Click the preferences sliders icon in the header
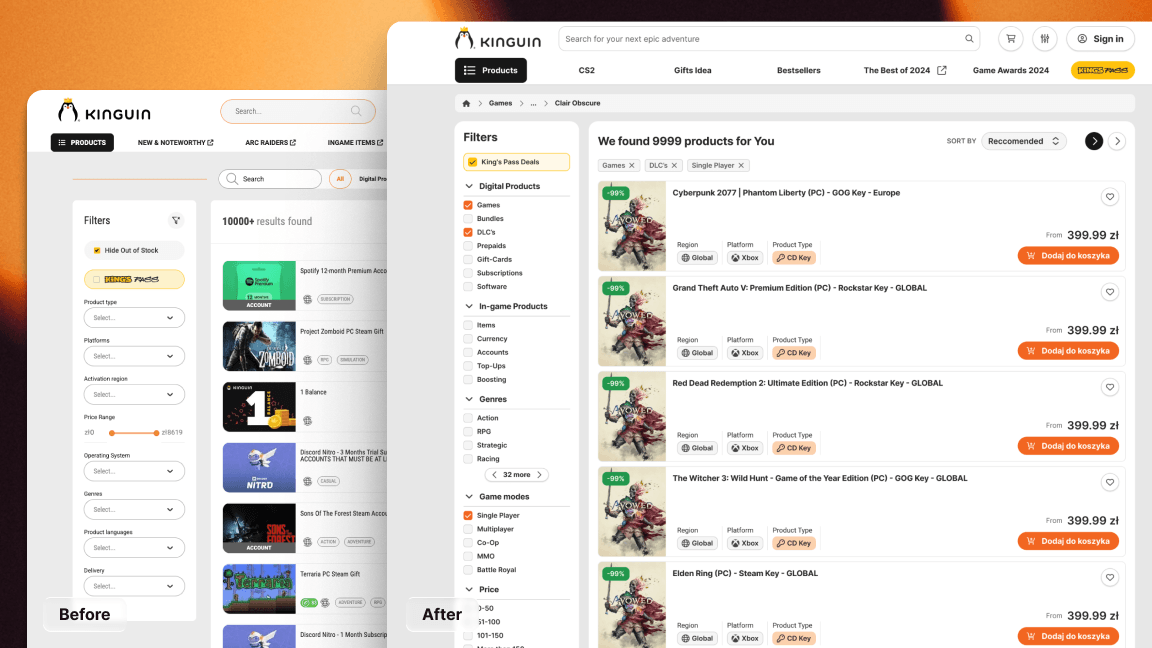 click(1044, 38)
